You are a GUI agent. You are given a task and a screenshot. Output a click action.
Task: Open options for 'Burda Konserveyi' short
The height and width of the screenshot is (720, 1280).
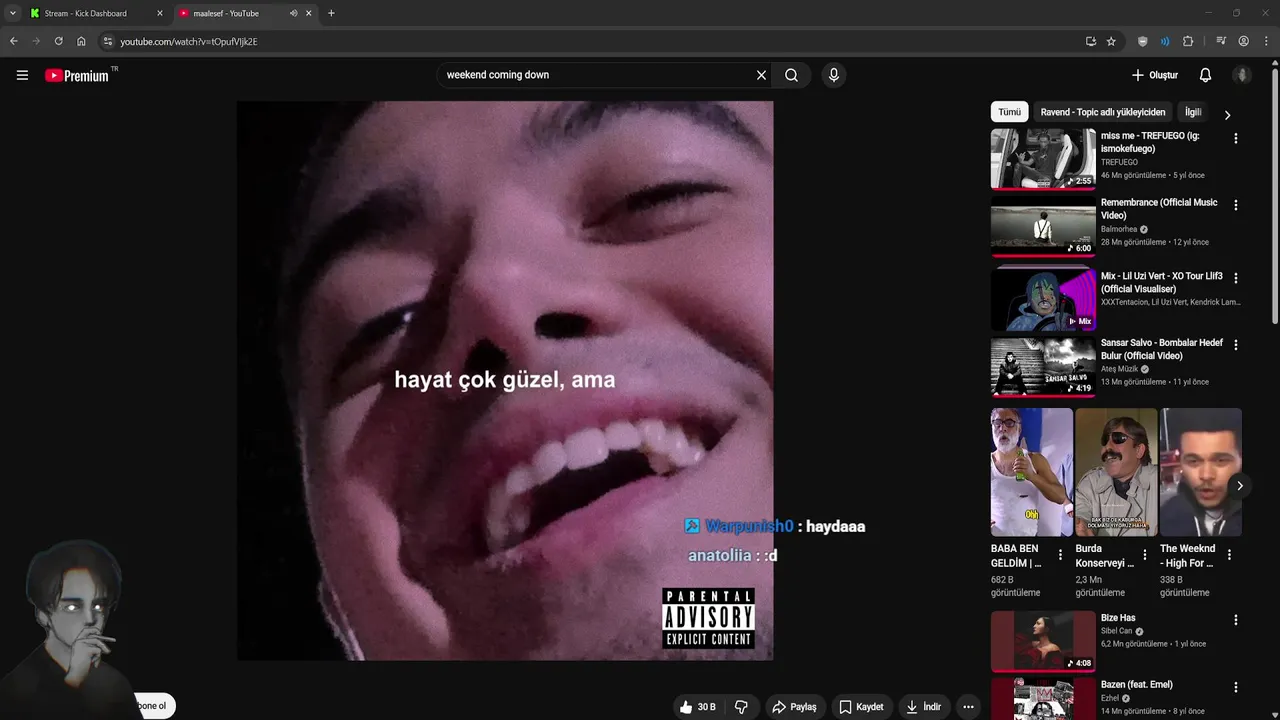1145,555
